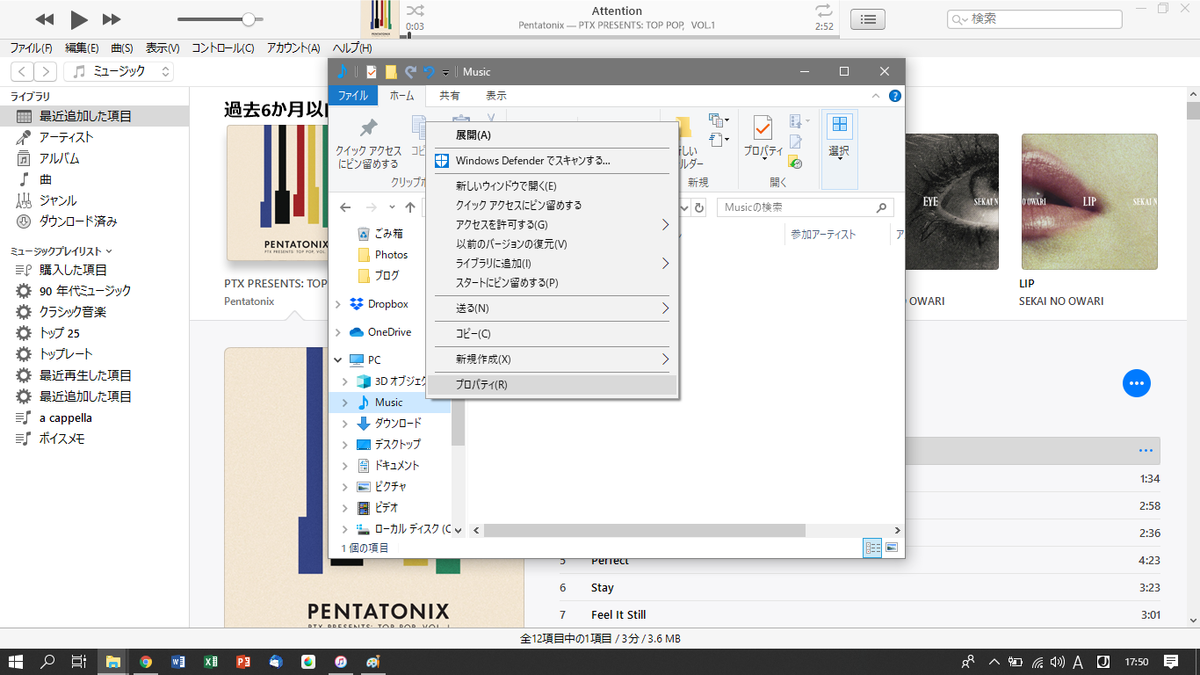Click Windows Defender でスキャンする
1200x675 pixels.
click(x=552, y=160)
